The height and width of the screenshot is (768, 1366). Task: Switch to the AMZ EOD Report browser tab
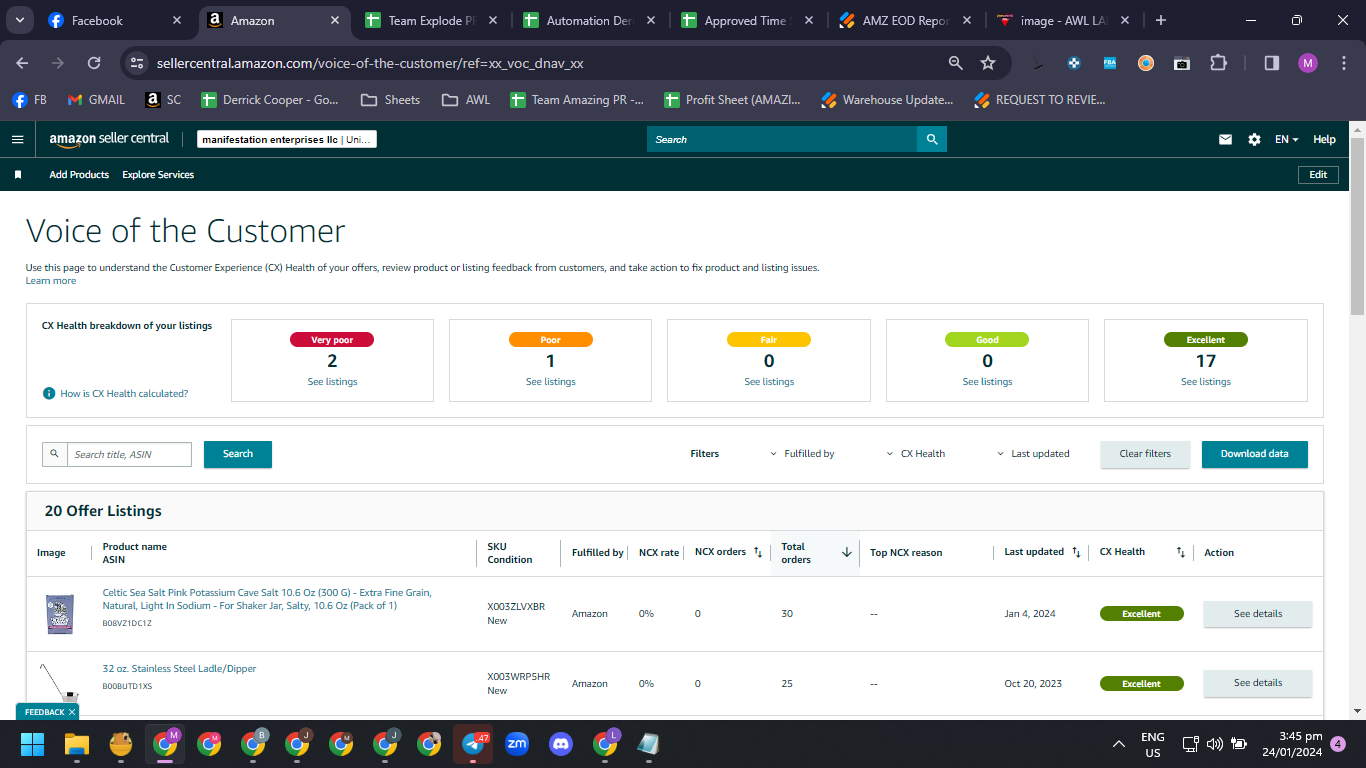pyautogui.click(x=904, y=20)
